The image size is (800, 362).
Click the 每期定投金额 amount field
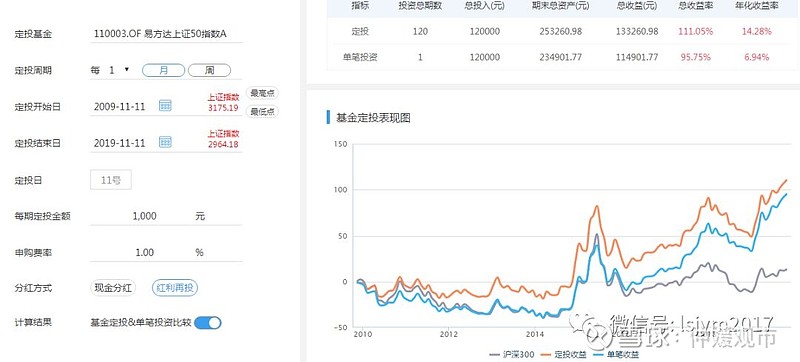pos(166,216)
